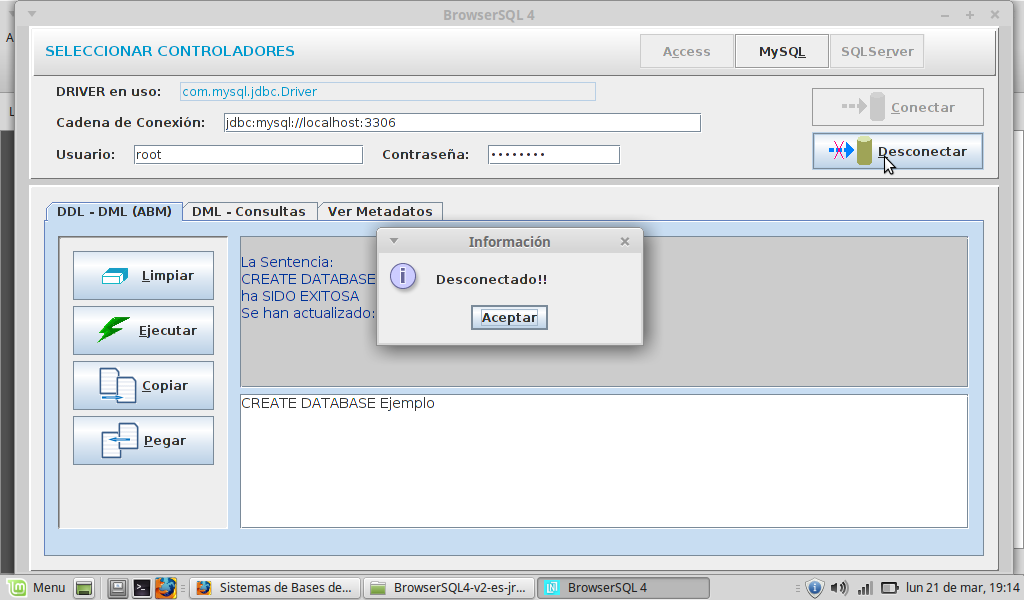Click the Pegar paste icon
This screenshot has height=600, width=1024.
[119, 440]
